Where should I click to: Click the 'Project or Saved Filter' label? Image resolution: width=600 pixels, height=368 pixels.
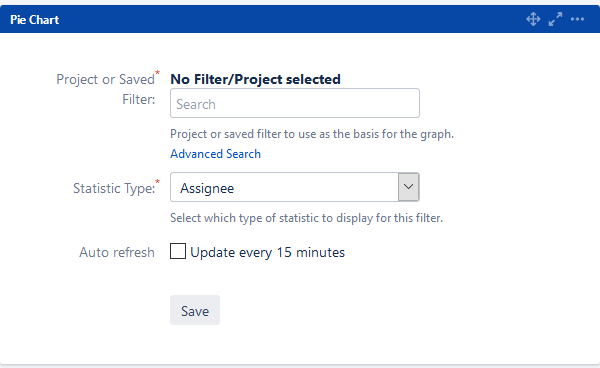click(106, 90)
